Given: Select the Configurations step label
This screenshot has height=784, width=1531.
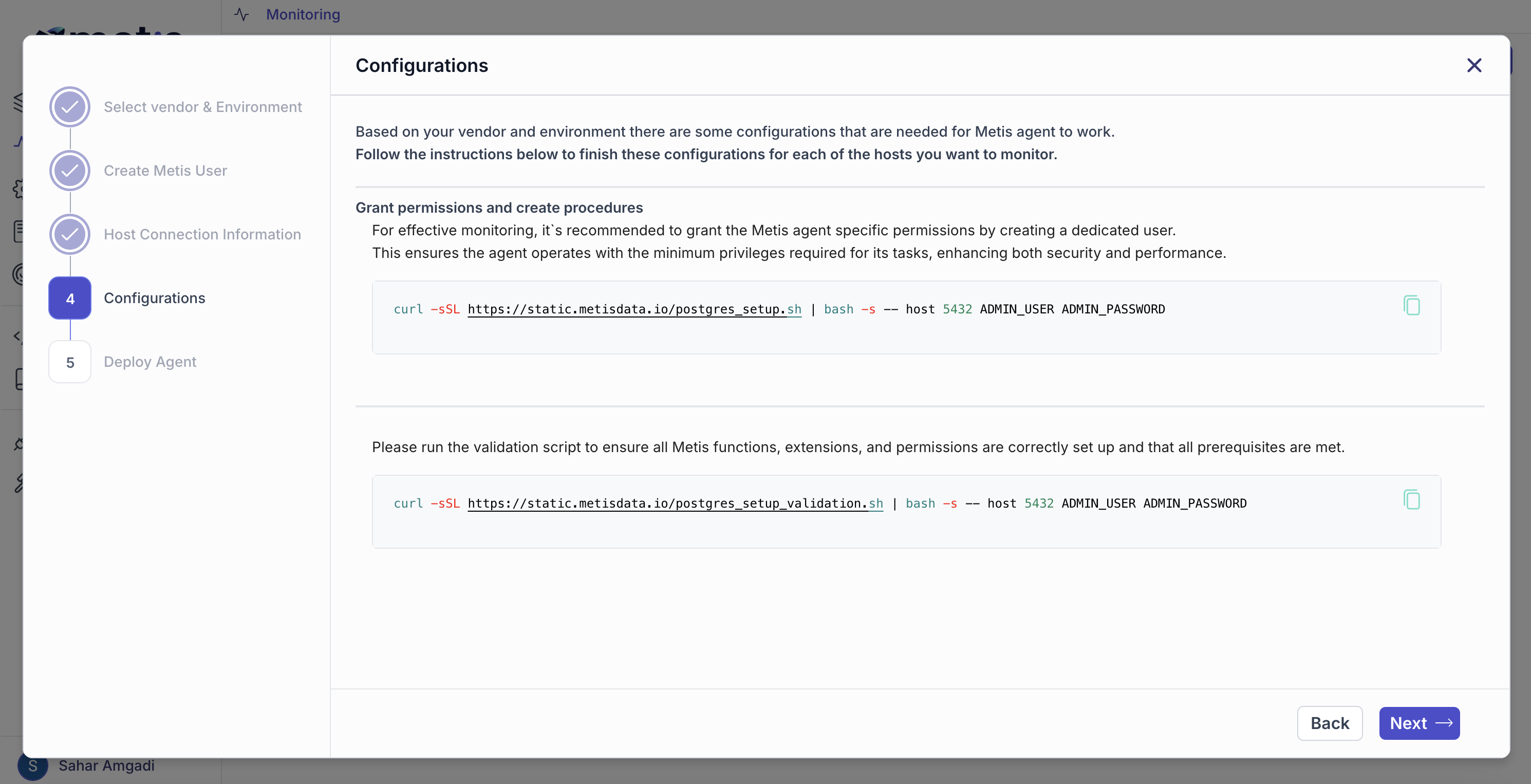Looking at the screenshot, I should click(x=155, y=298).
